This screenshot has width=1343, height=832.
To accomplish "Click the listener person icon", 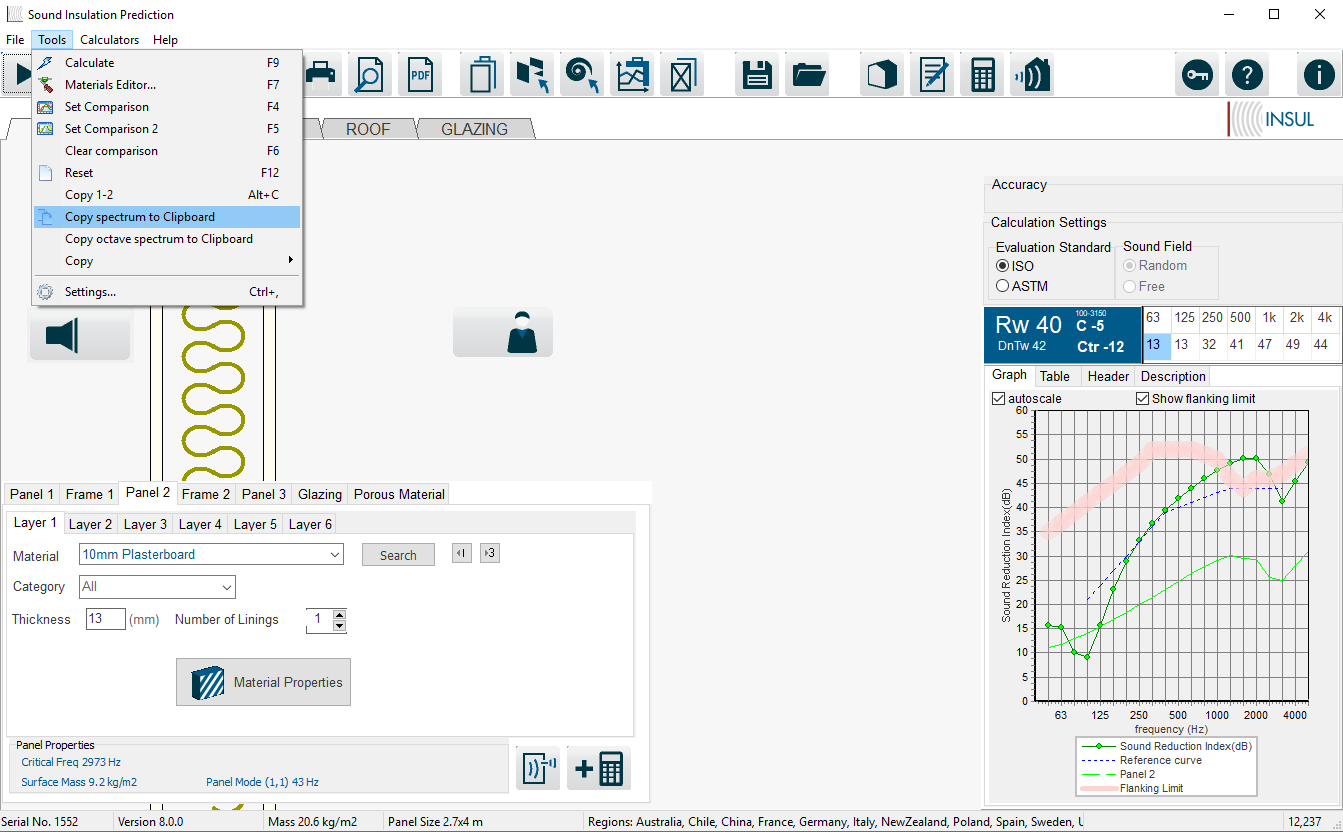I will 503,332.
